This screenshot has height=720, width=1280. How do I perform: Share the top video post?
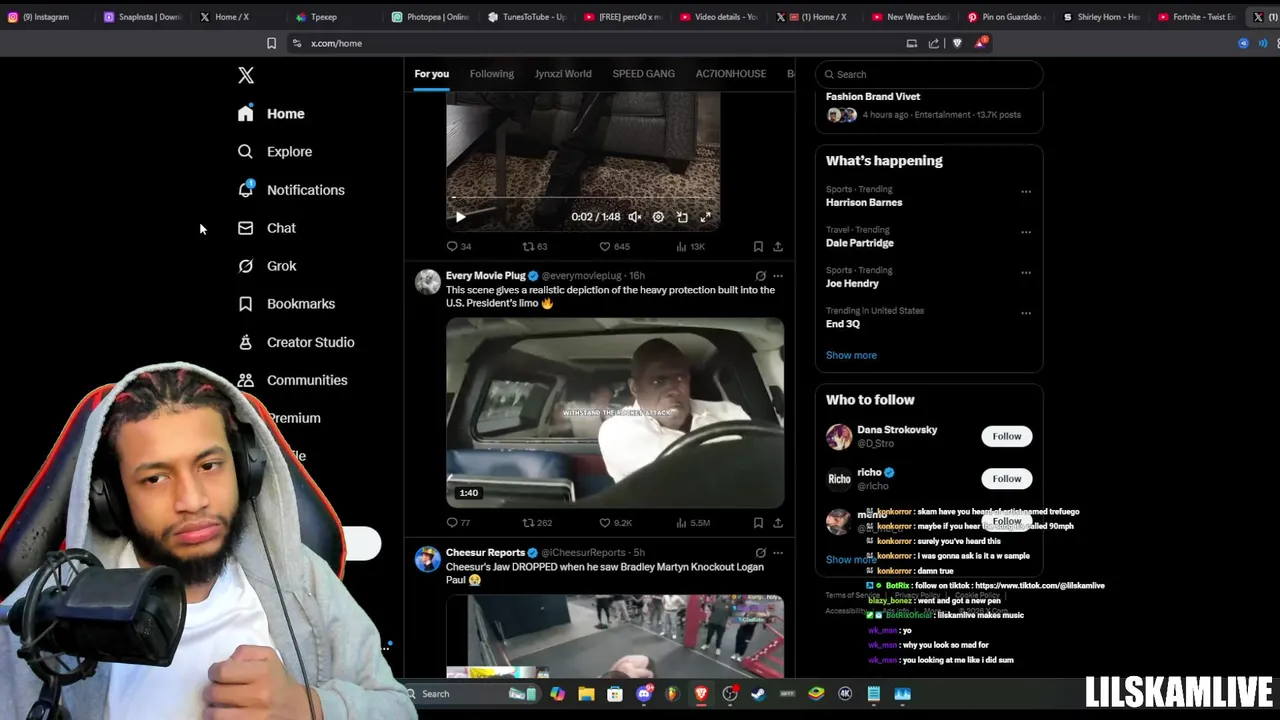(x=778, y=246)
